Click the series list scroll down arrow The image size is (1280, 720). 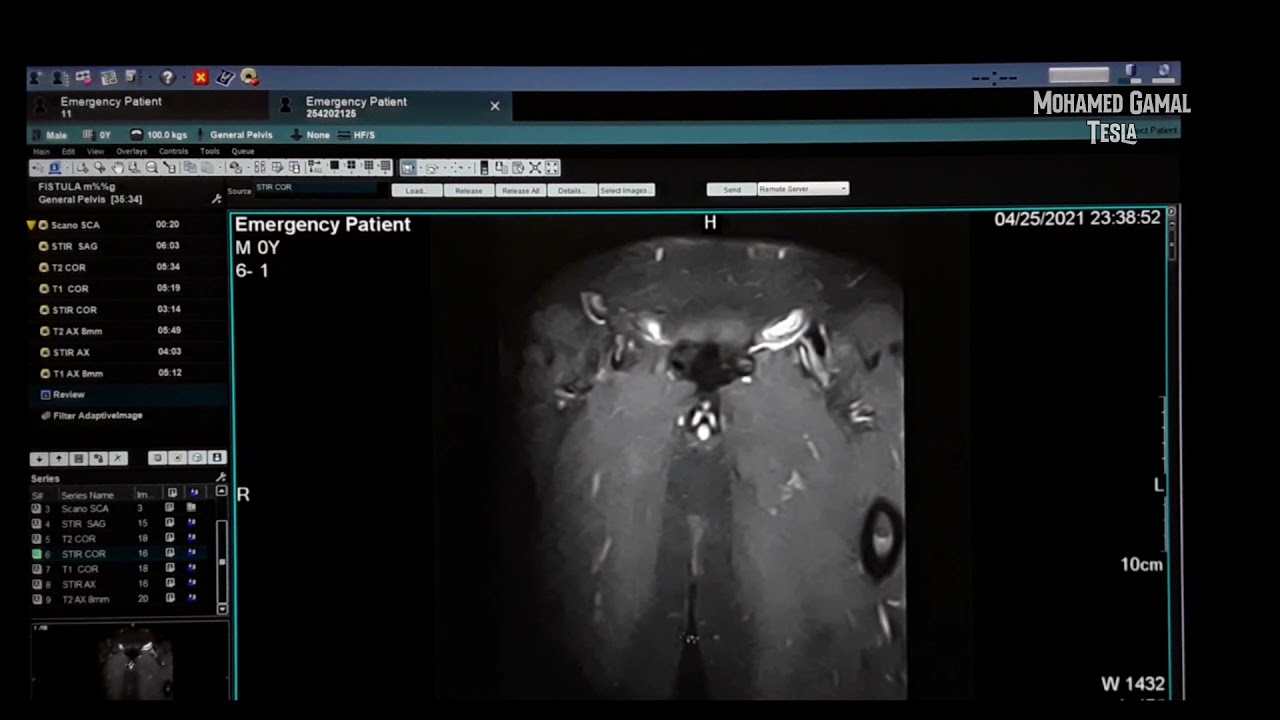click(222, 609)
